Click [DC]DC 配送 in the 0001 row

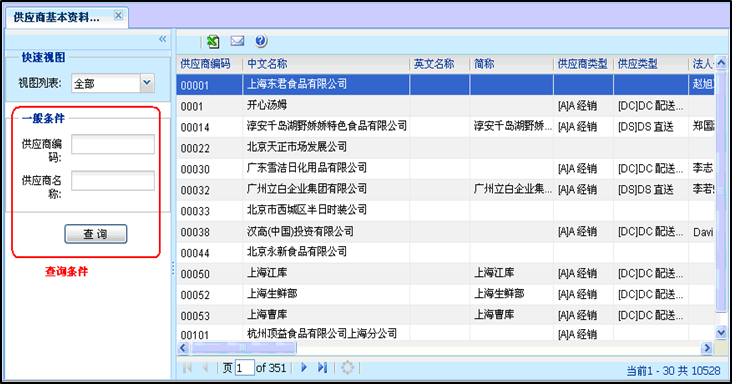pyautogui.click(x=650, y=106)
